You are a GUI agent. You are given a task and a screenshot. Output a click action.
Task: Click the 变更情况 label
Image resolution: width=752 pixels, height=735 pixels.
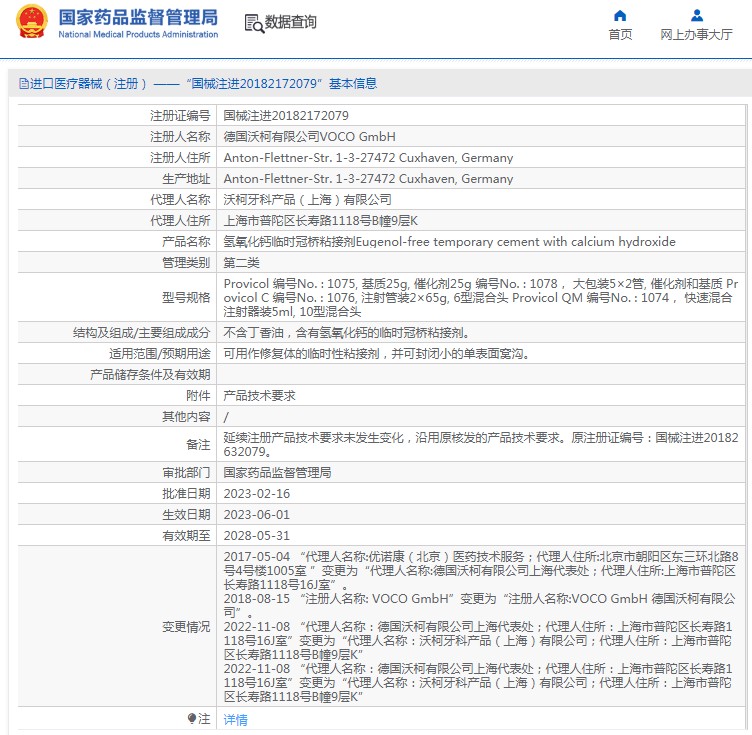click(x=186, y=627)
